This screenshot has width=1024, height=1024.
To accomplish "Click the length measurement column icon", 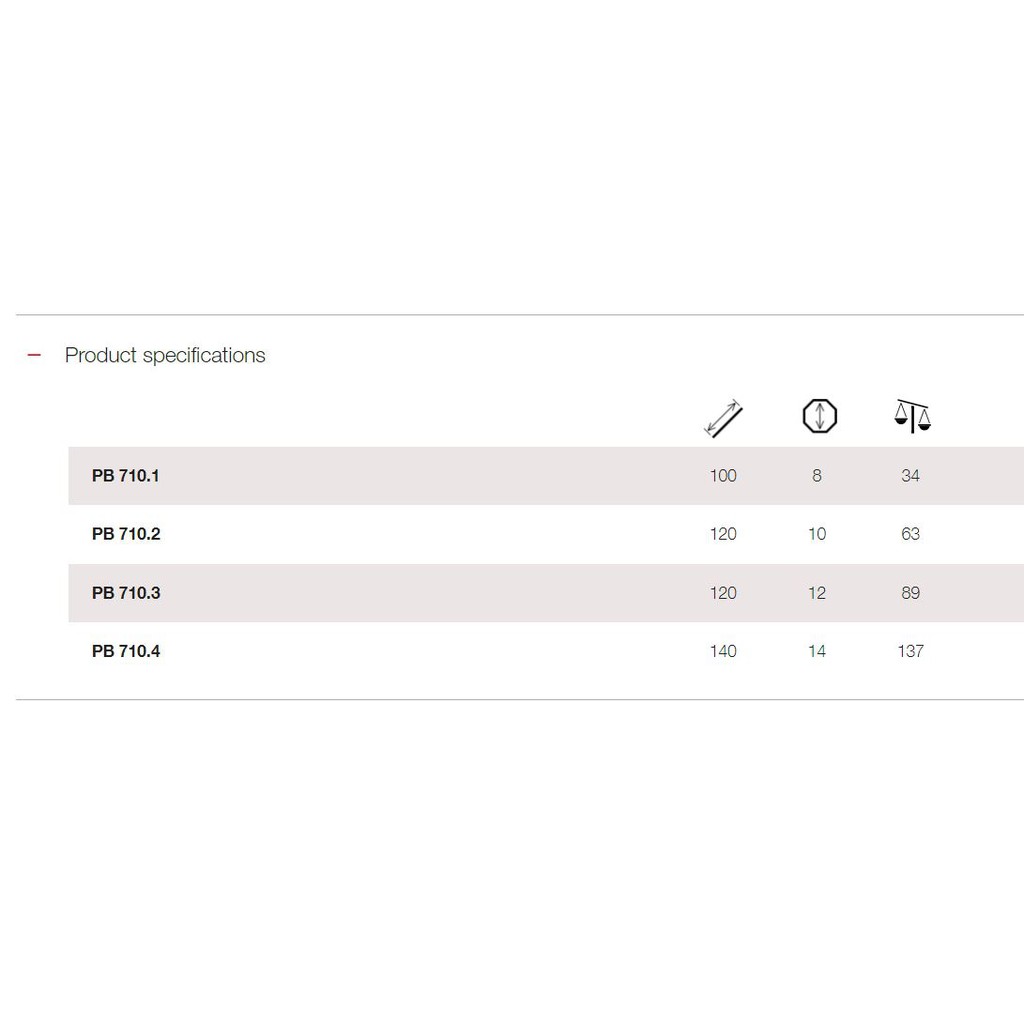I will pyautogui.click(x=723, y=418).
